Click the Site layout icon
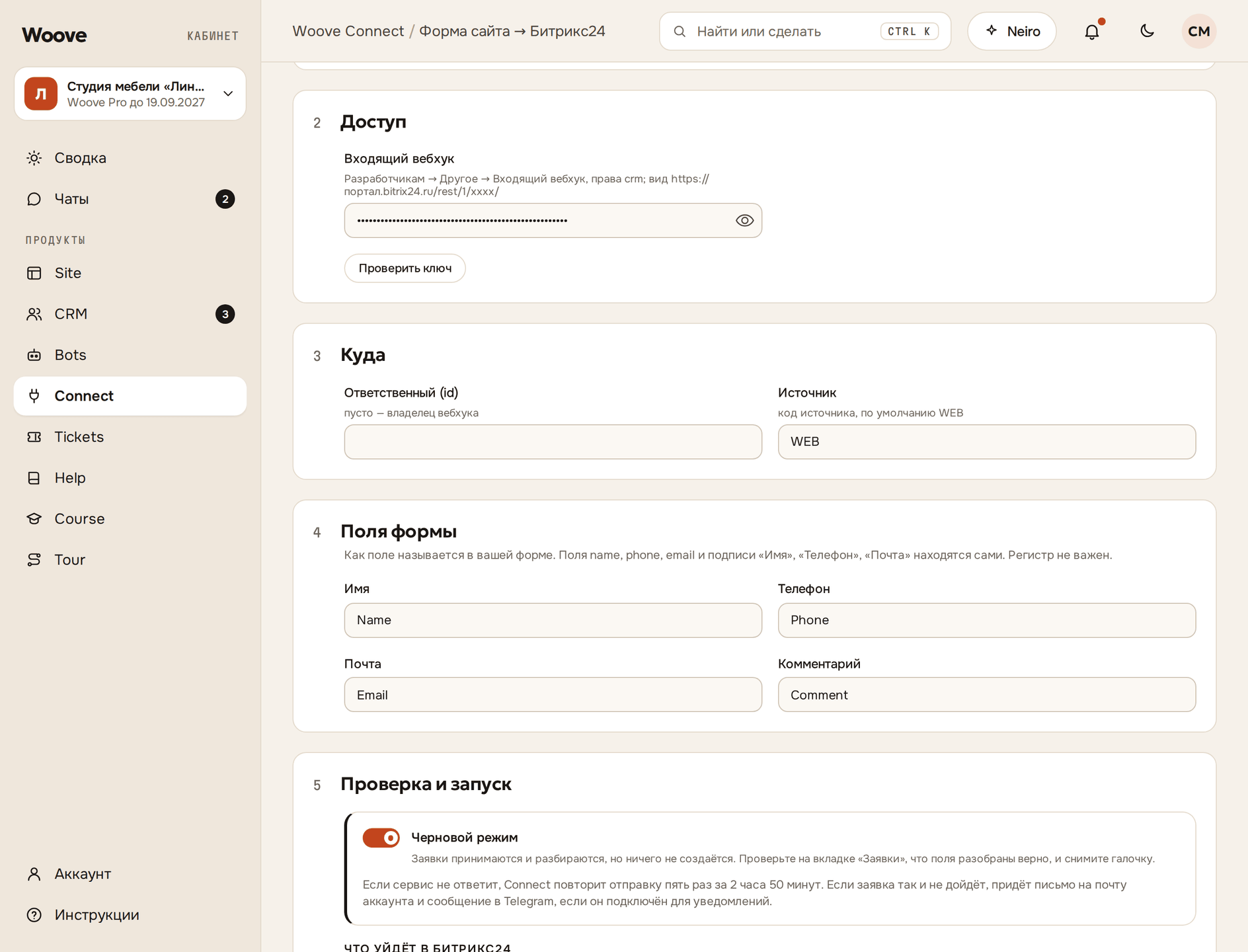 pos(34,273)
